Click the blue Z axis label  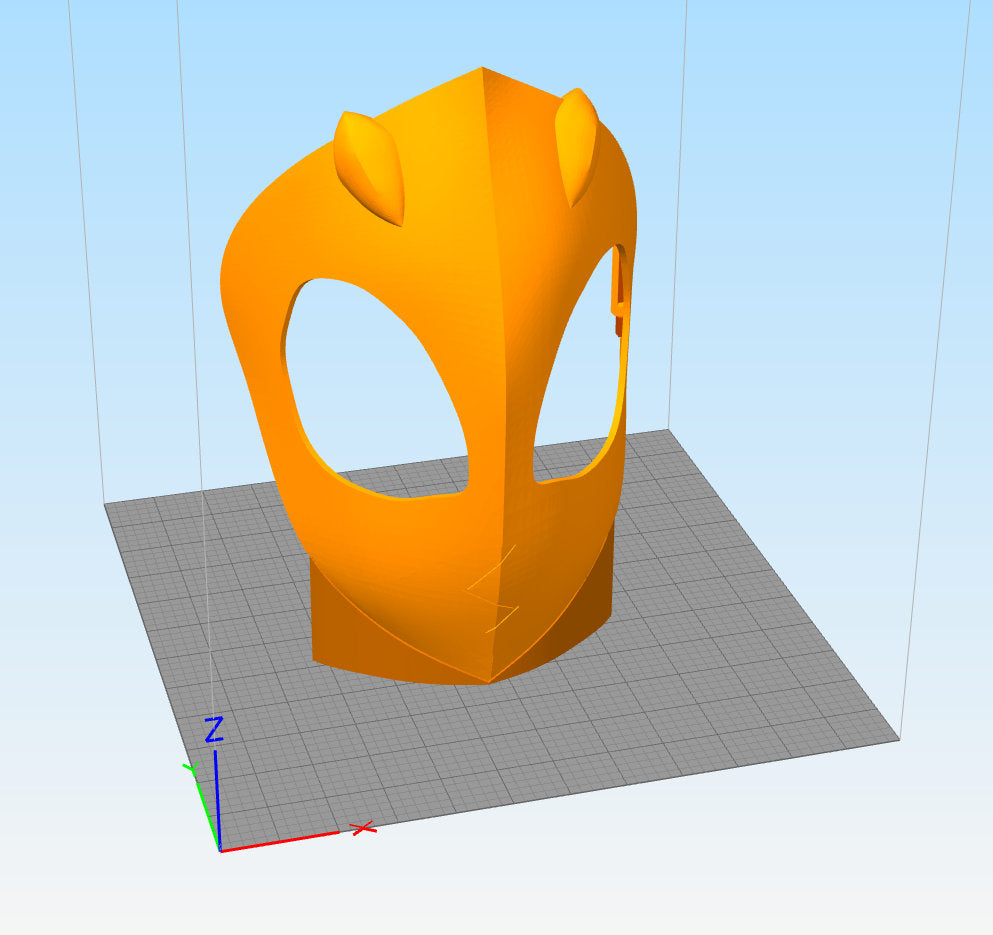tap(214, 729)
